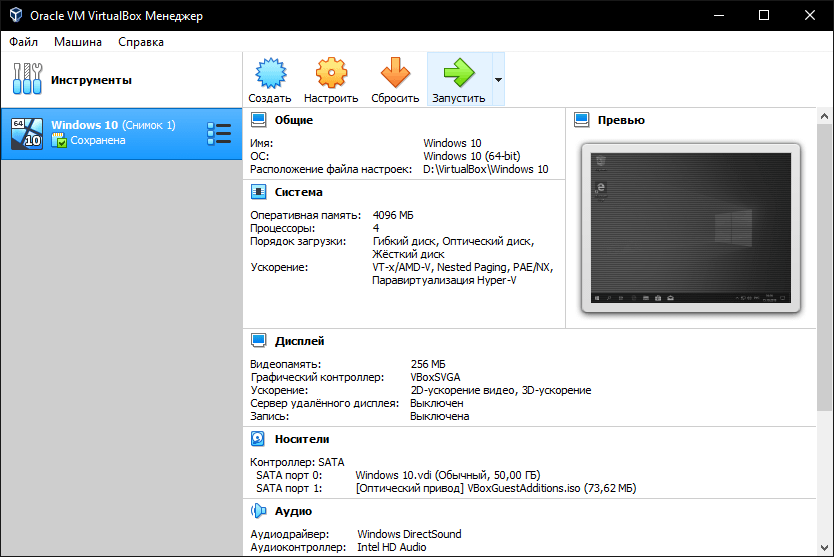Expand the Запустить dropdown arrow
The width and height of the screenshot is (834, 557).
[x=498, y=80]
